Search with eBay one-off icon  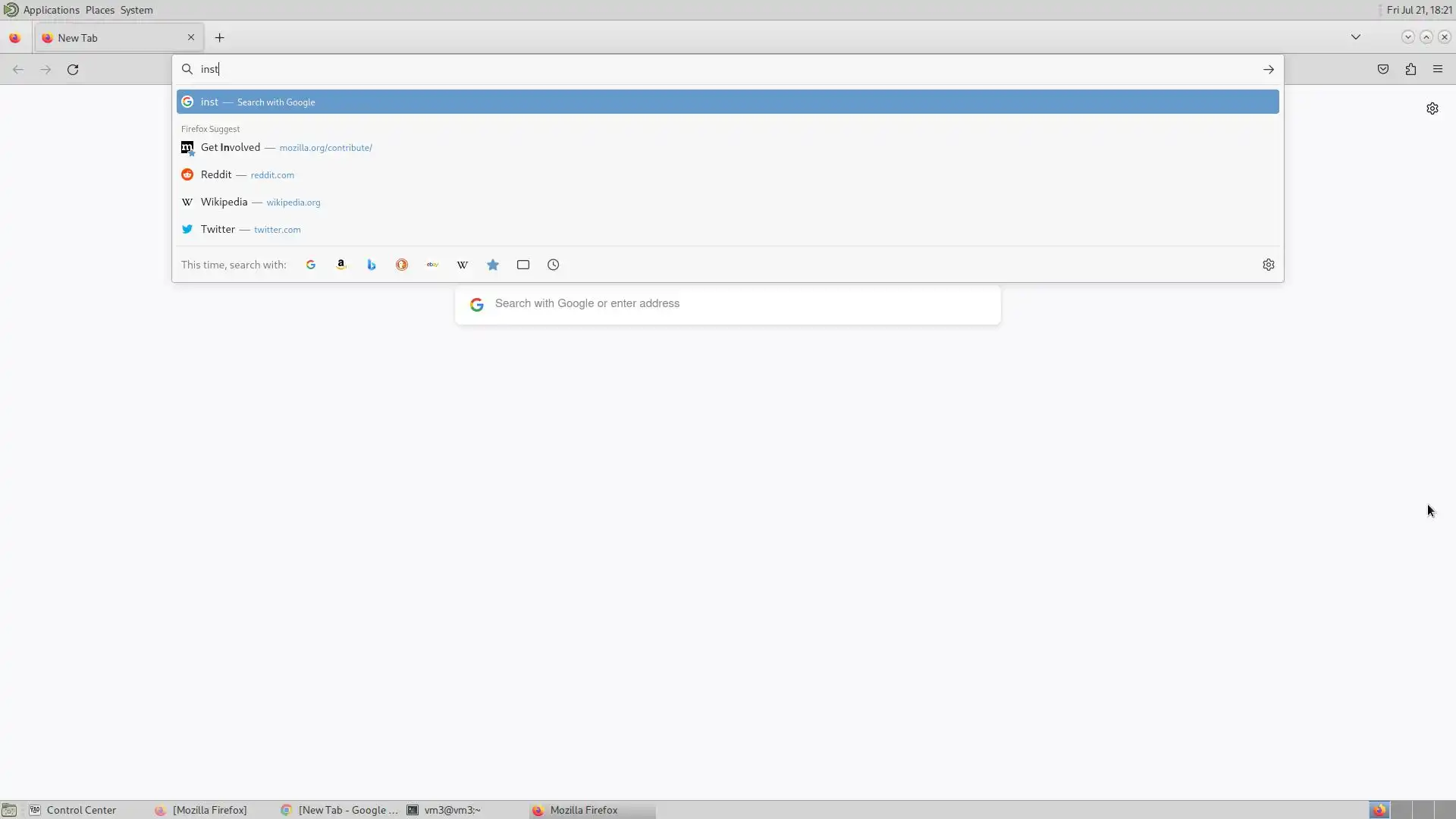click(x=432, y=265)
